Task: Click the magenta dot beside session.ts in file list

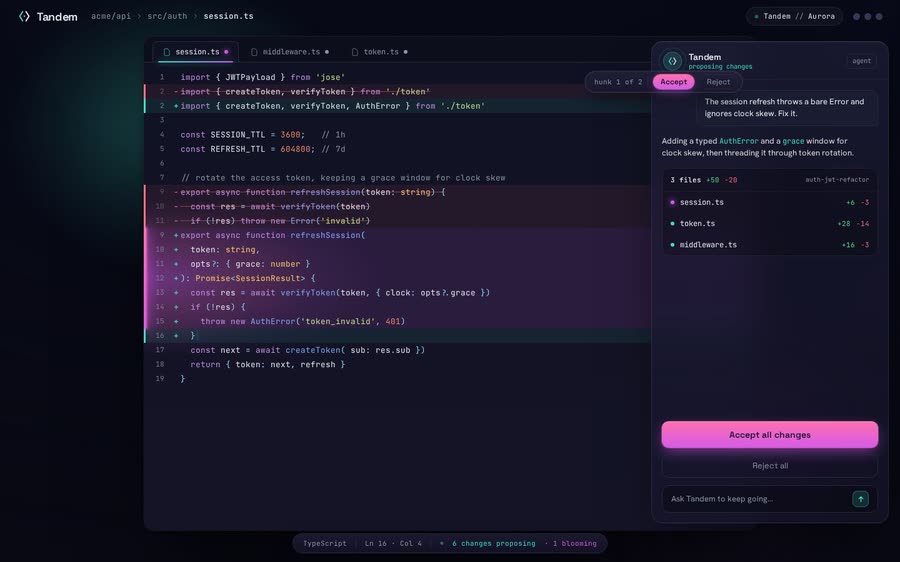Action: 672,202
